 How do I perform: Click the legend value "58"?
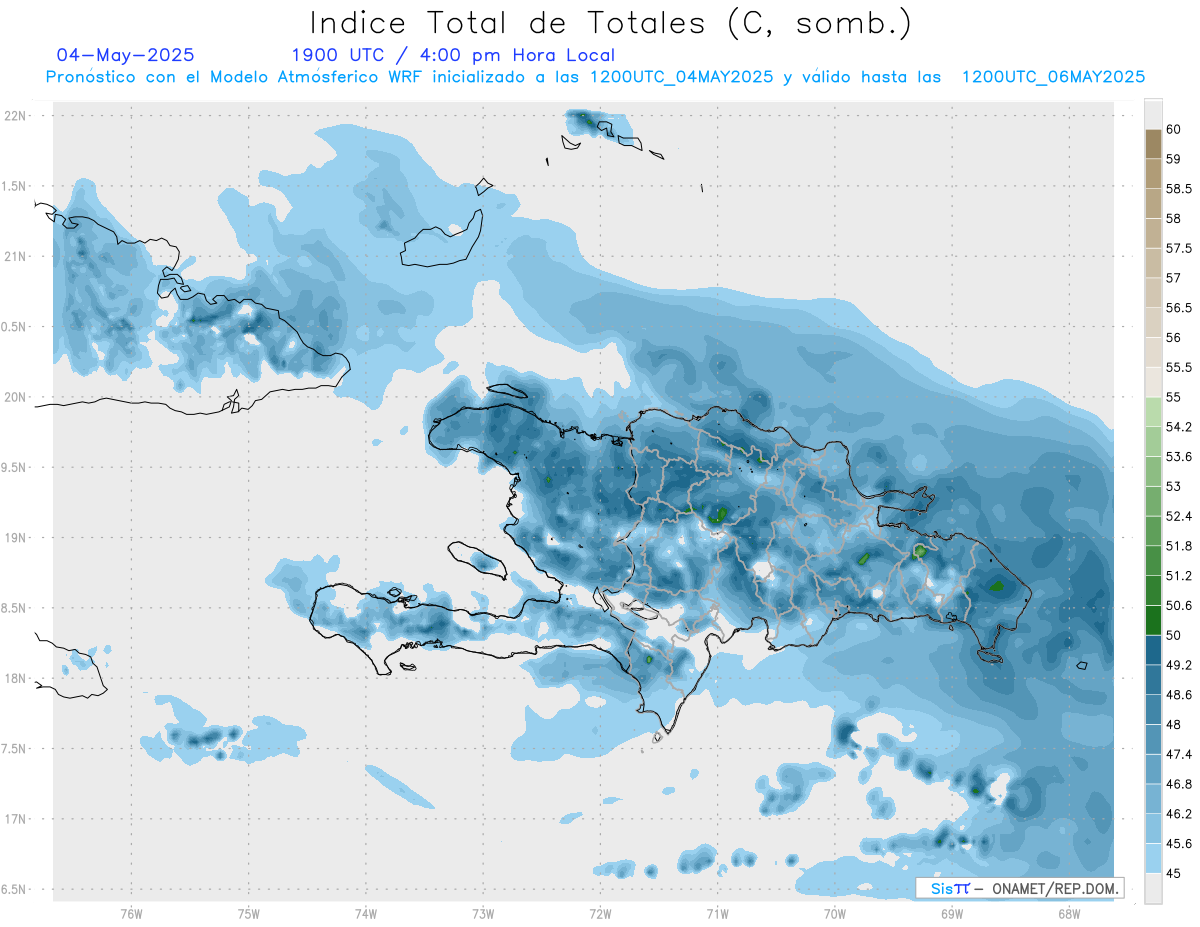pos(1174,218)
